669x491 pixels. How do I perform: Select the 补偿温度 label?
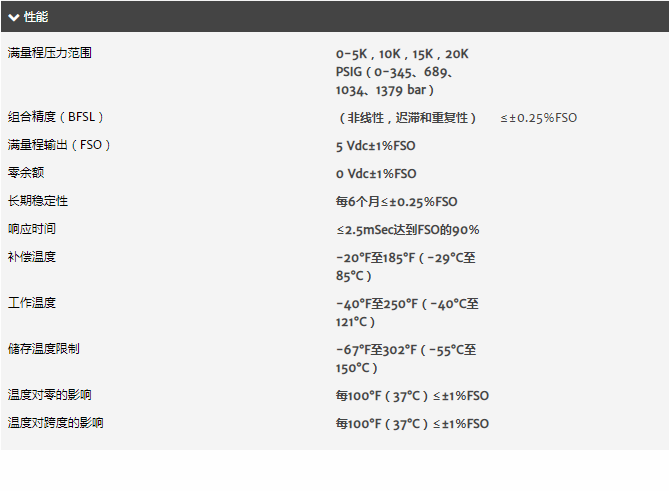tap(32, 257)
